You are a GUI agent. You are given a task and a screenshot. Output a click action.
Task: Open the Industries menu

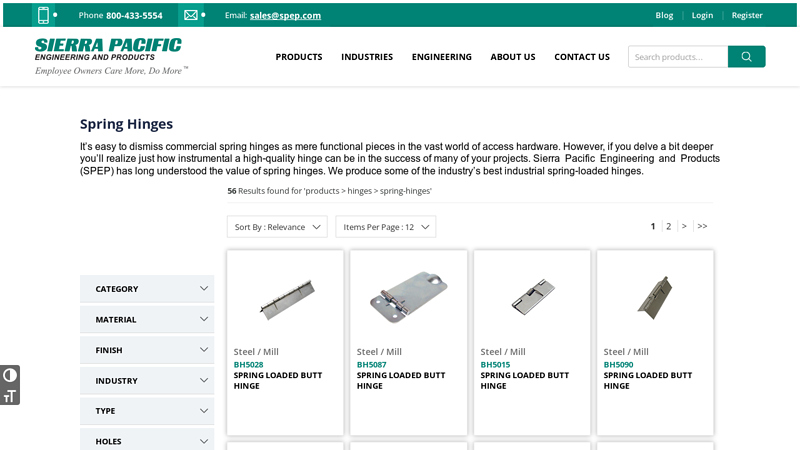coord(367,57)
